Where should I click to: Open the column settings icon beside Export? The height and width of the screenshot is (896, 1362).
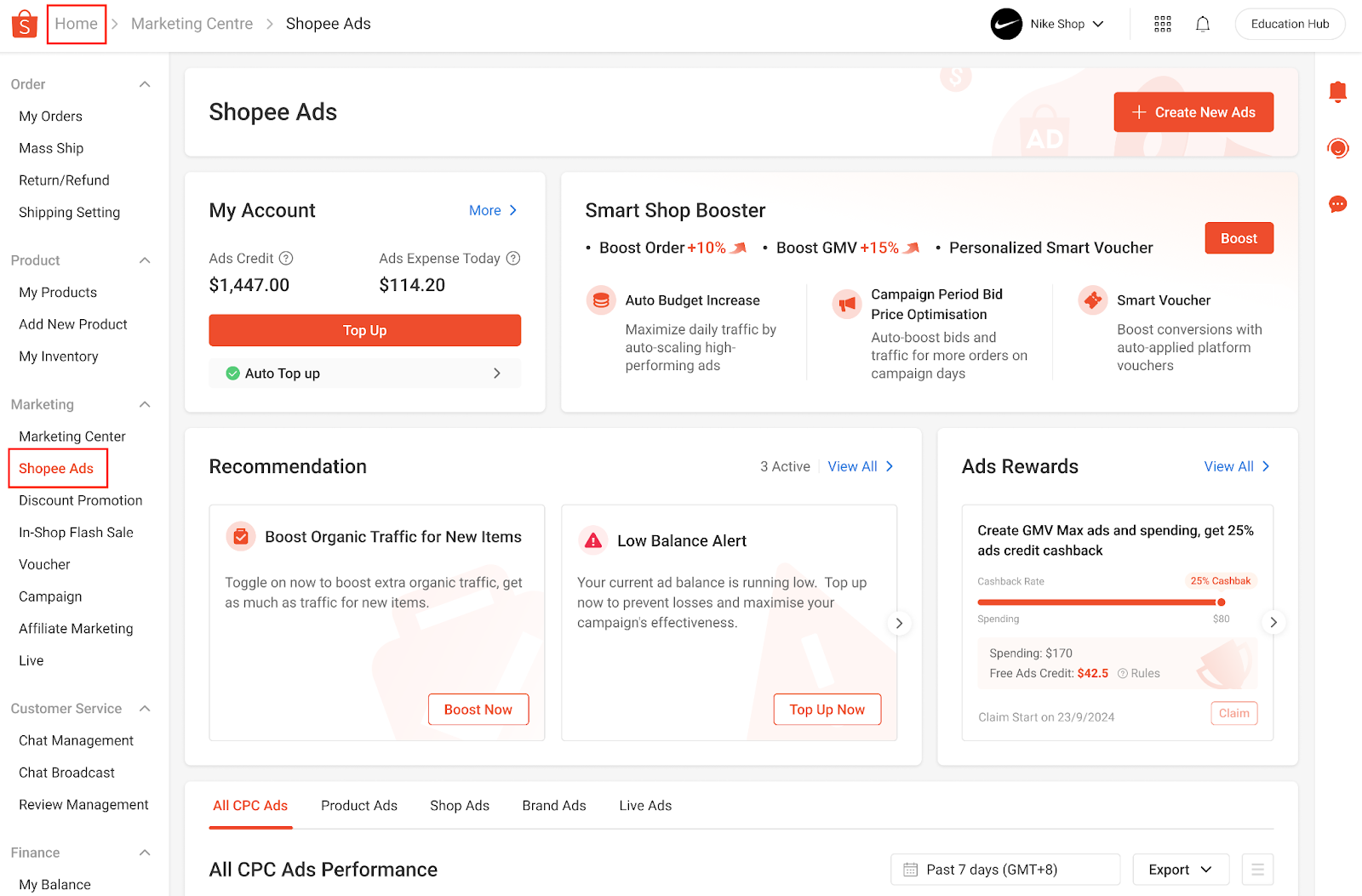point(1256,870)
